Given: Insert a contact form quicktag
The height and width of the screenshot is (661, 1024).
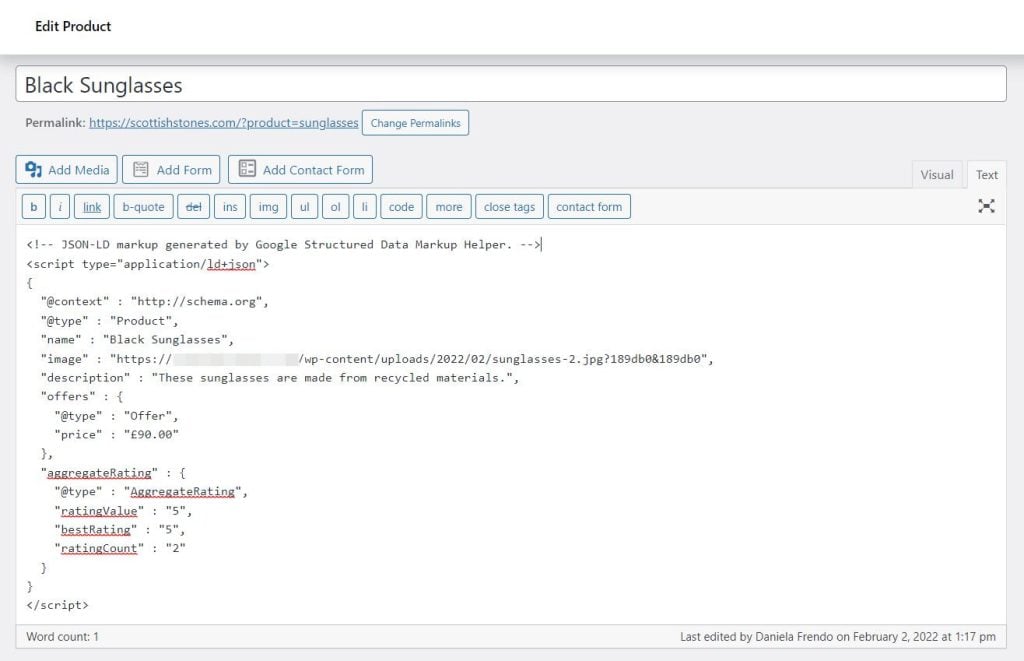Looking at the screenshot, I should click(589, 206).
